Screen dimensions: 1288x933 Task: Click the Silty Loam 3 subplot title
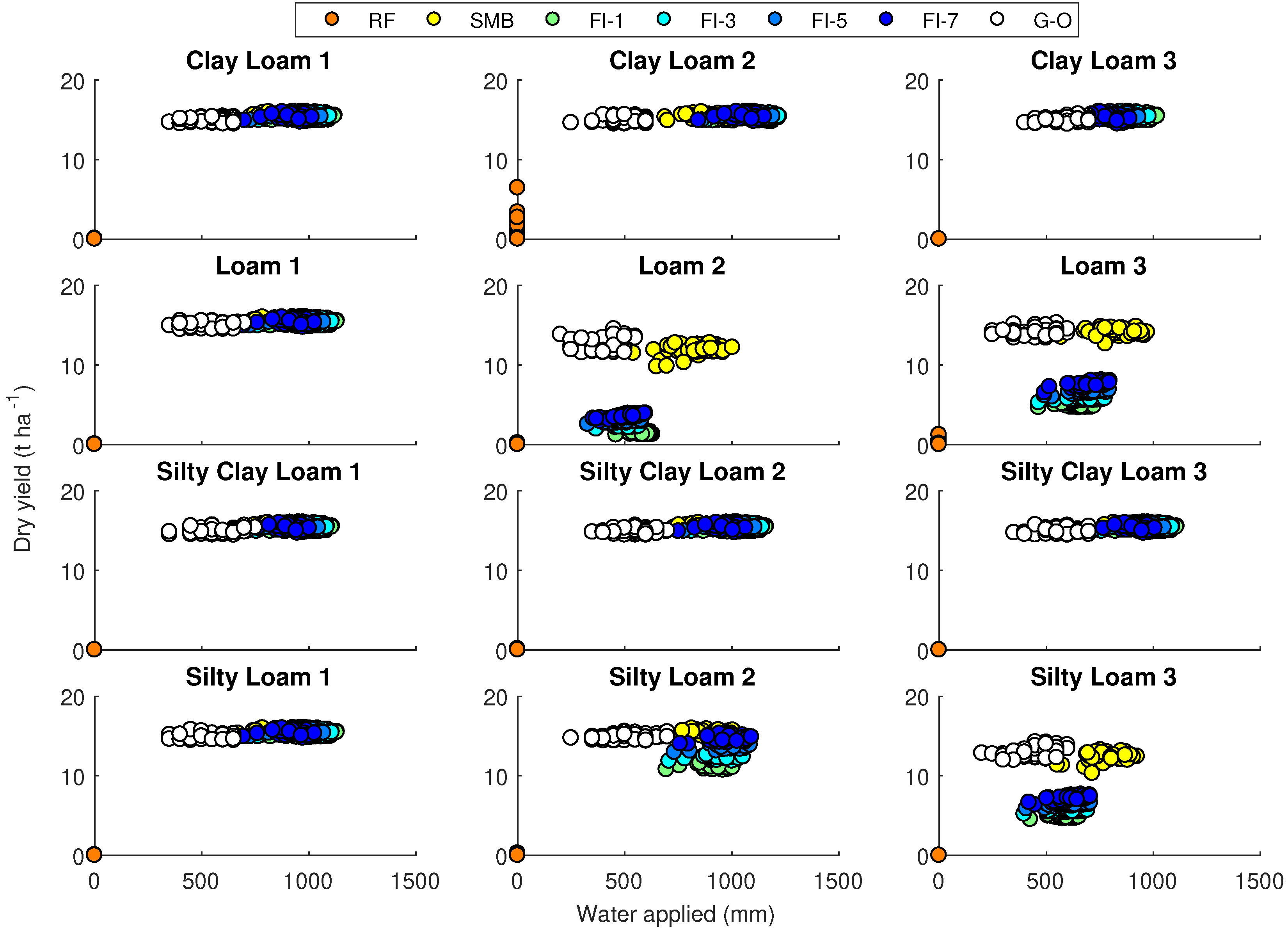pos(1103,677)
